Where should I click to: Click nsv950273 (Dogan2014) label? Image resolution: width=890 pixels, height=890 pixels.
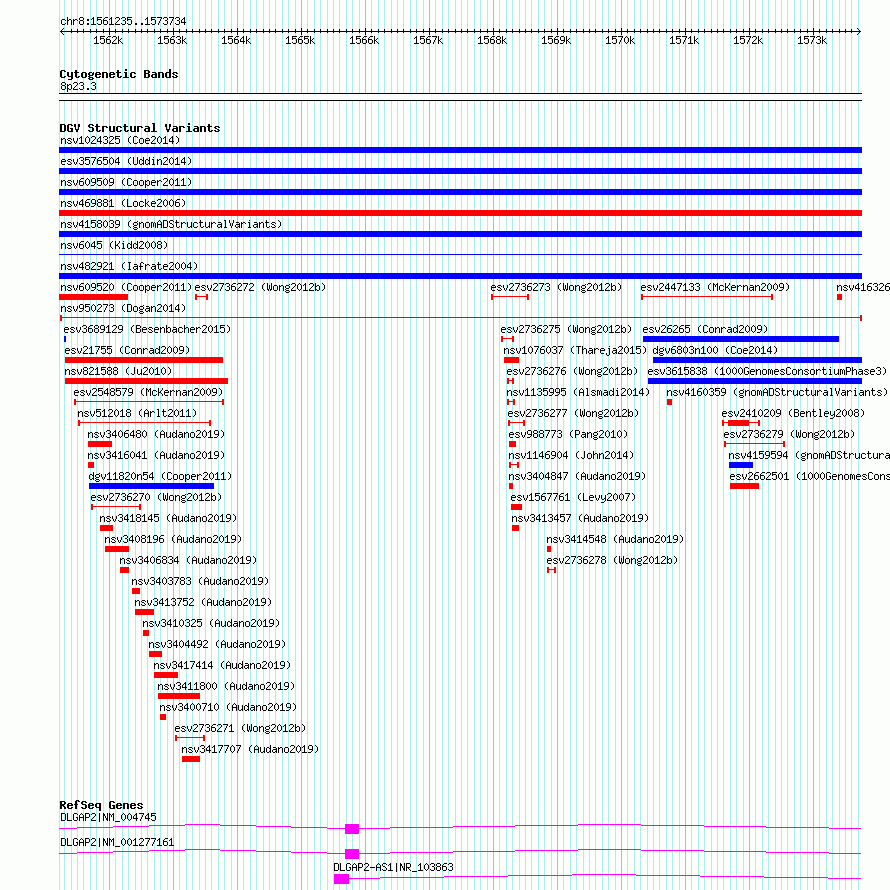[123, 308]
